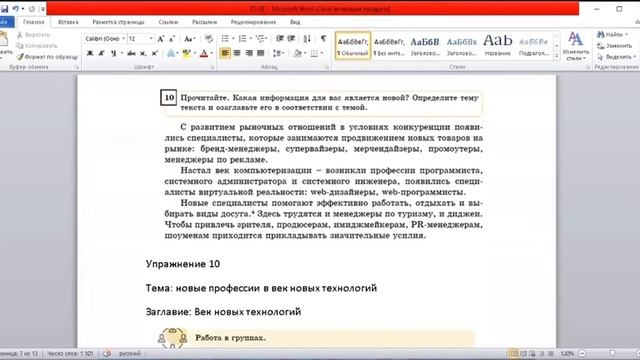Increase font size with grow icon
Image resolution: width=640 pixels, height=360 pixels.
[161, 39]
